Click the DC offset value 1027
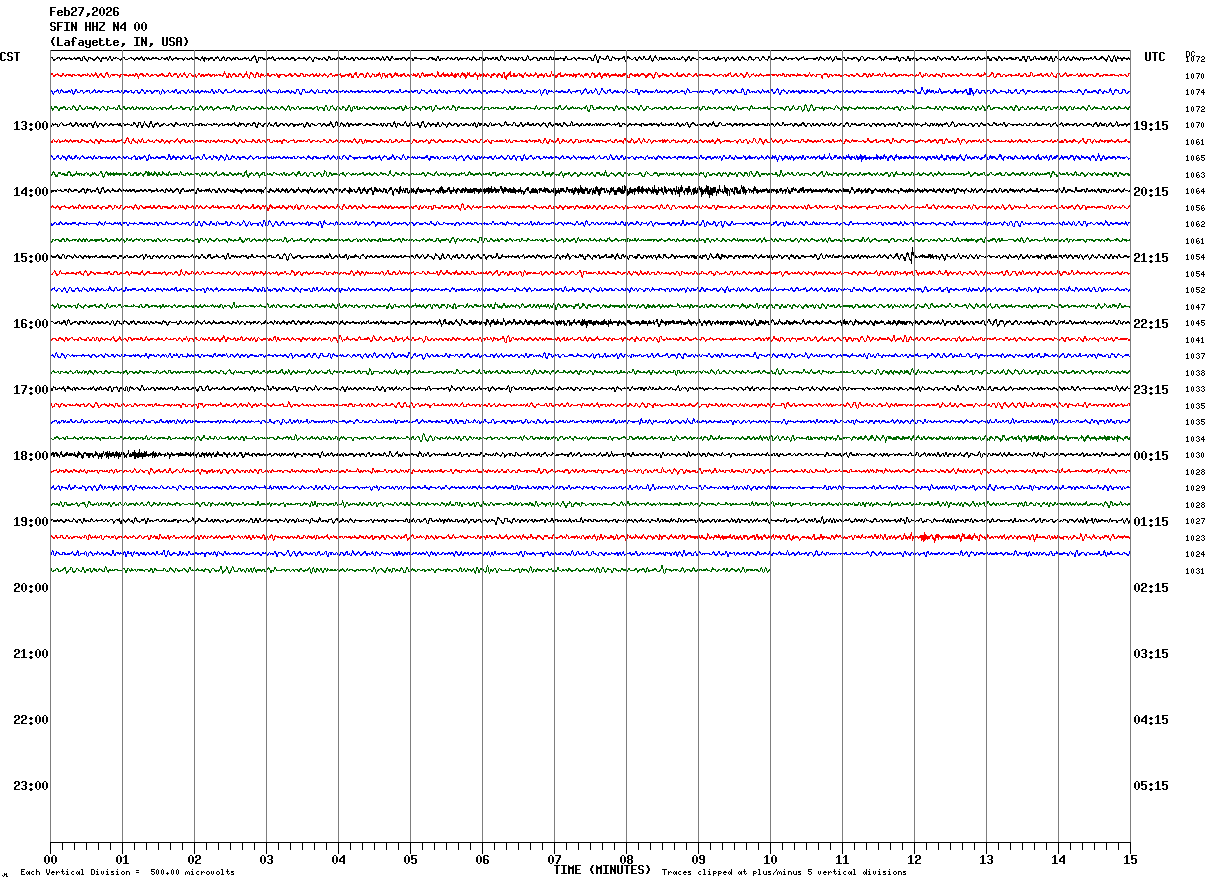The image size is (1210, 886). tap(1195, 522)
